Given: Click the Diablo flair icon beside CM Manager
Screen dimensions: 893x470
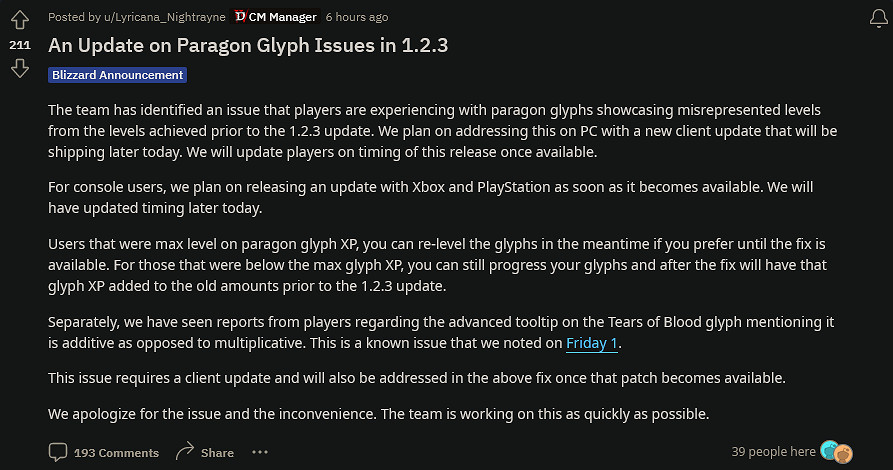Looking at the screenshot, I should click(240, 16).
